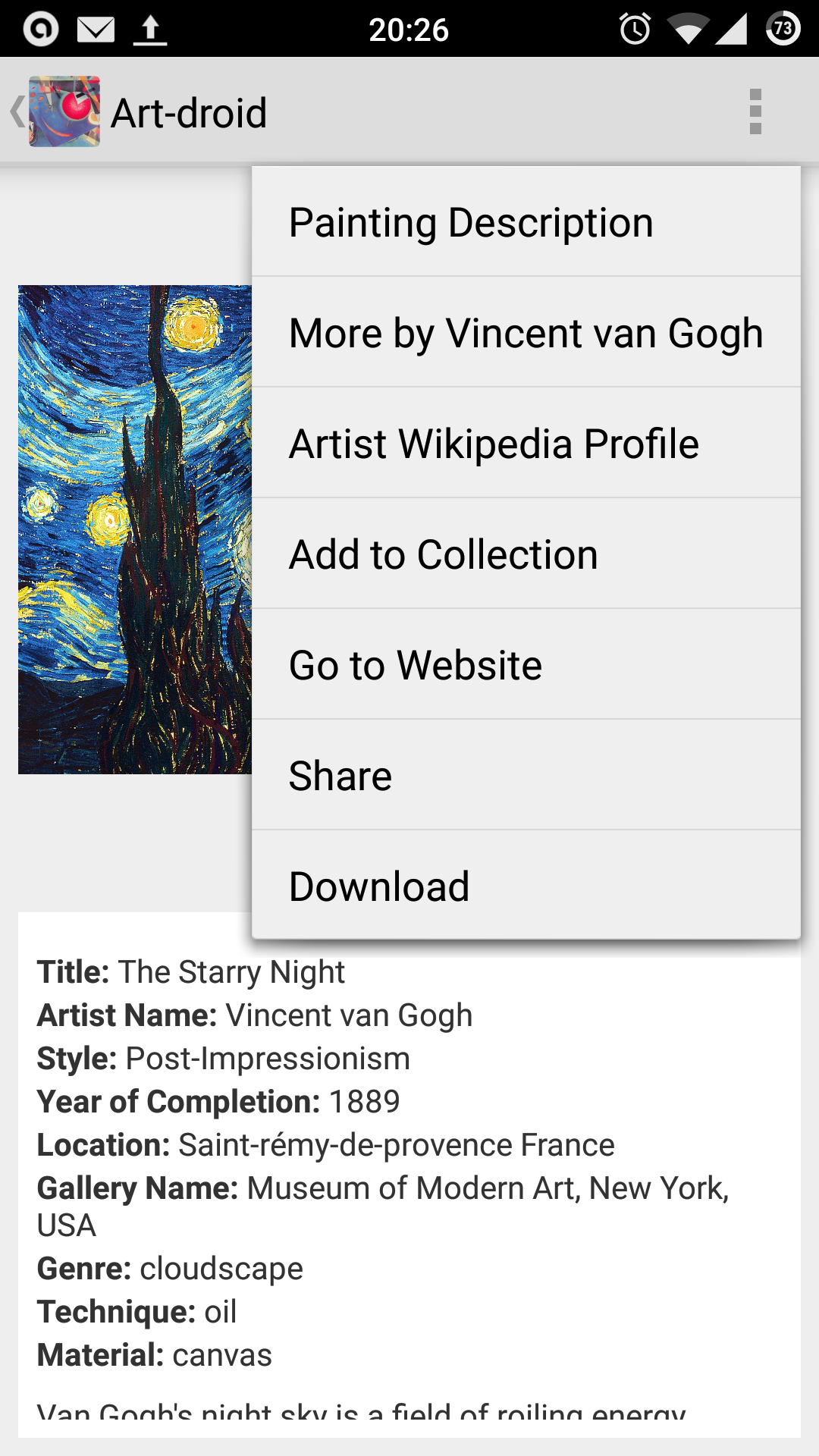Open Artist Wikipedia Profile
The width and height of the screenshot is (819, 1456).
(x=526, y=444)
